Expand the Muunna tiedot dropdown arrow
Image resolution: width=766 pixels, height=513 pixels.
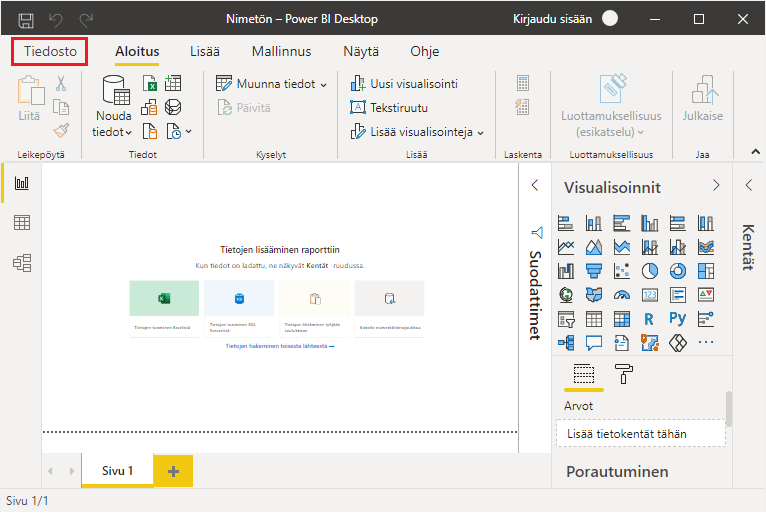click(x=323, y=85)
